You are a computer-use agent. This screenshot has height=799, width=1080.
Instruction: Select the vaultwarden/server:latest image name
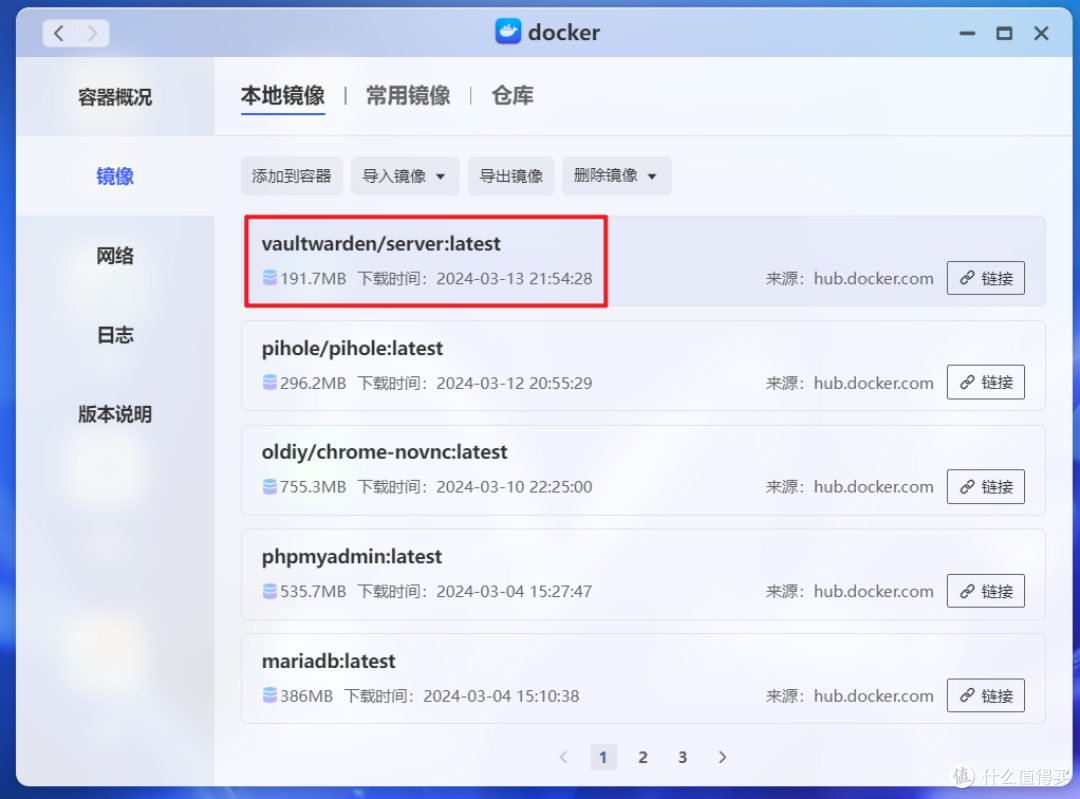[381, 244]
